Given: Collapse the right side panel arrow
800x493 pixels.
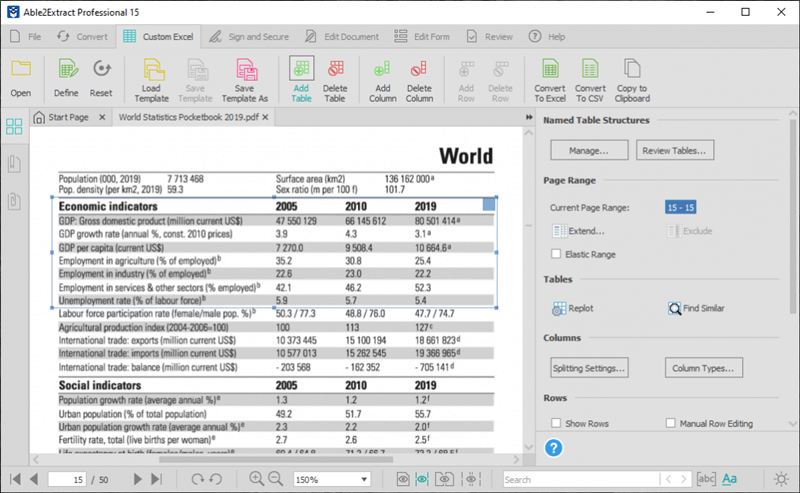Looking at the screenshot, I should [x=530, y=119].
